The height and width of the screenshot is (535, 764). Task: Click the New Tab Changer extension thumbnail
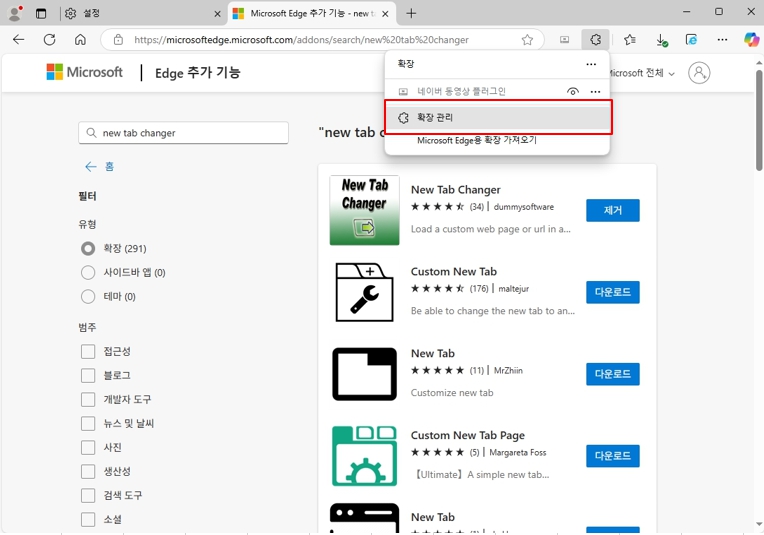pos(364,210)
